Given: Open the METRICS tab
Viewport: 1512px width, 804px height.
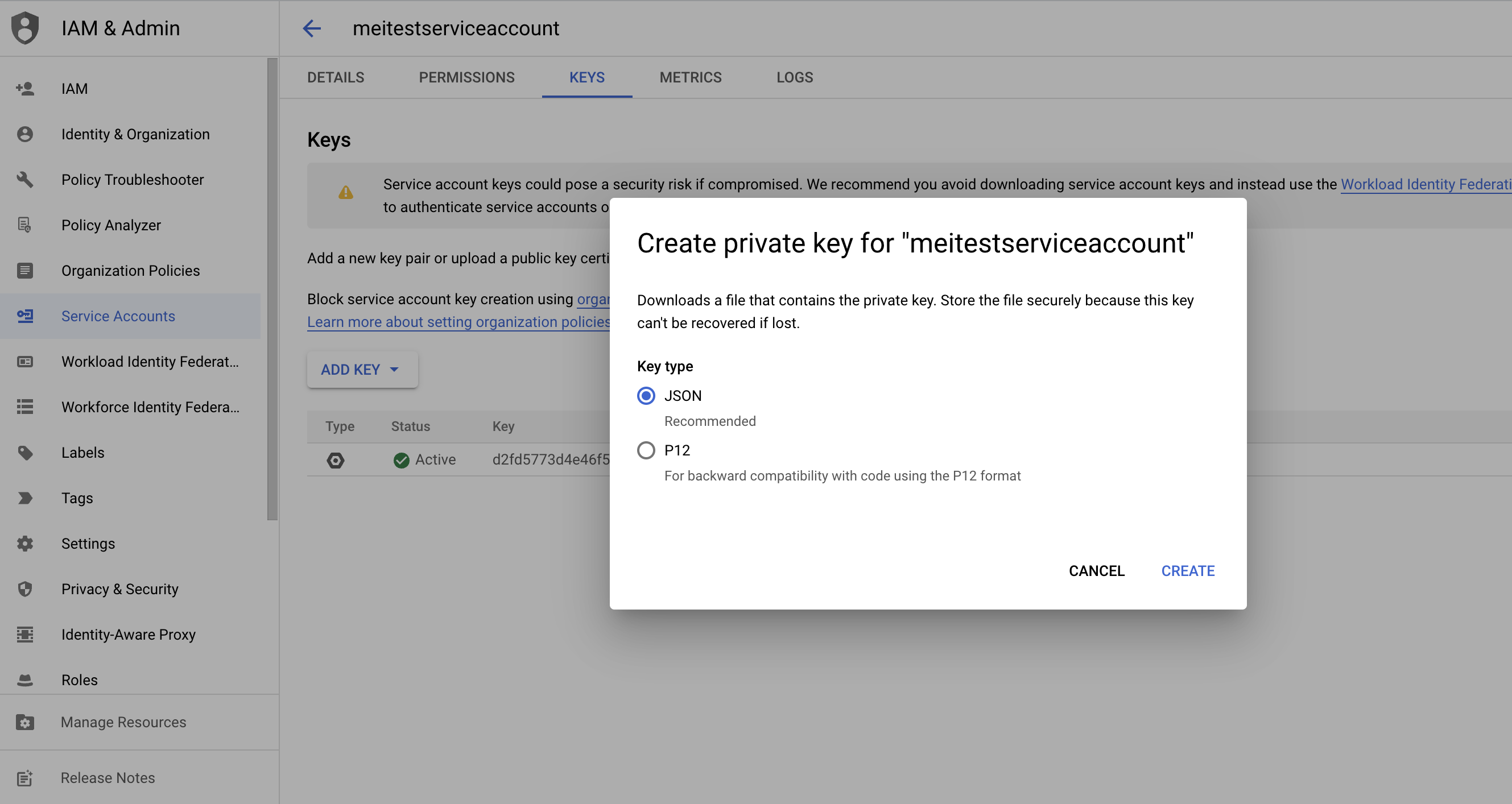Looking at the screenshot, I should 690,77.
